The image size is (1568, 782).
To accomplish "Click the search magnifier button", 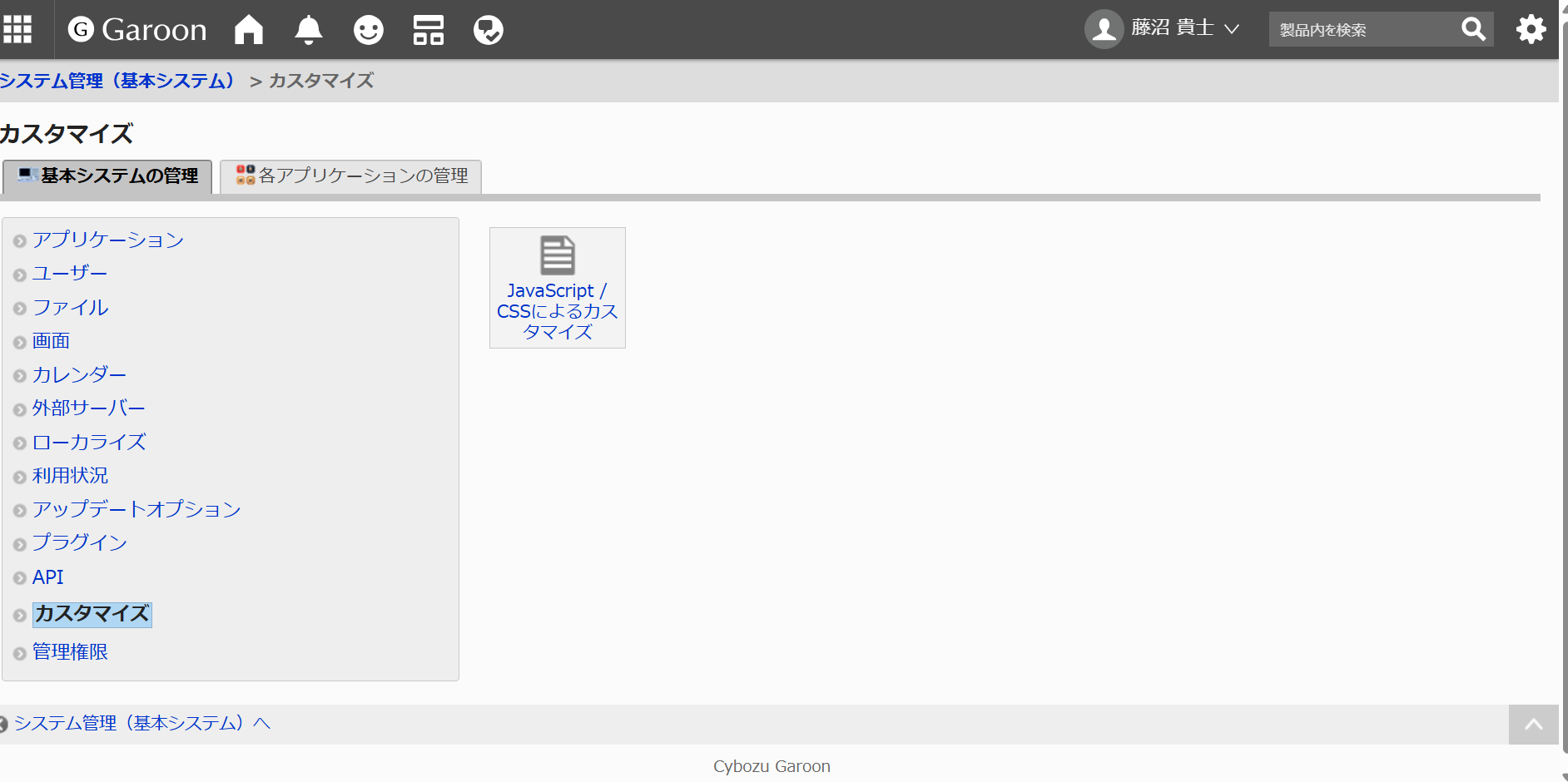I will point(1473,30).
